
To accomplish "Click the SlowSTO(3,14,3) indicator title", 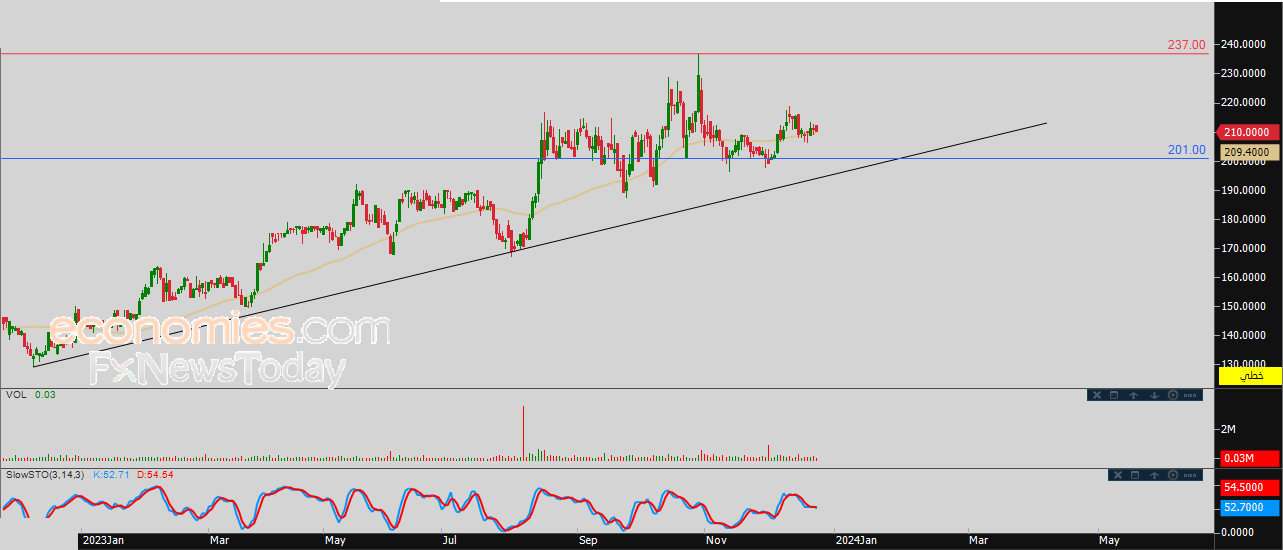I will point(47,474).
